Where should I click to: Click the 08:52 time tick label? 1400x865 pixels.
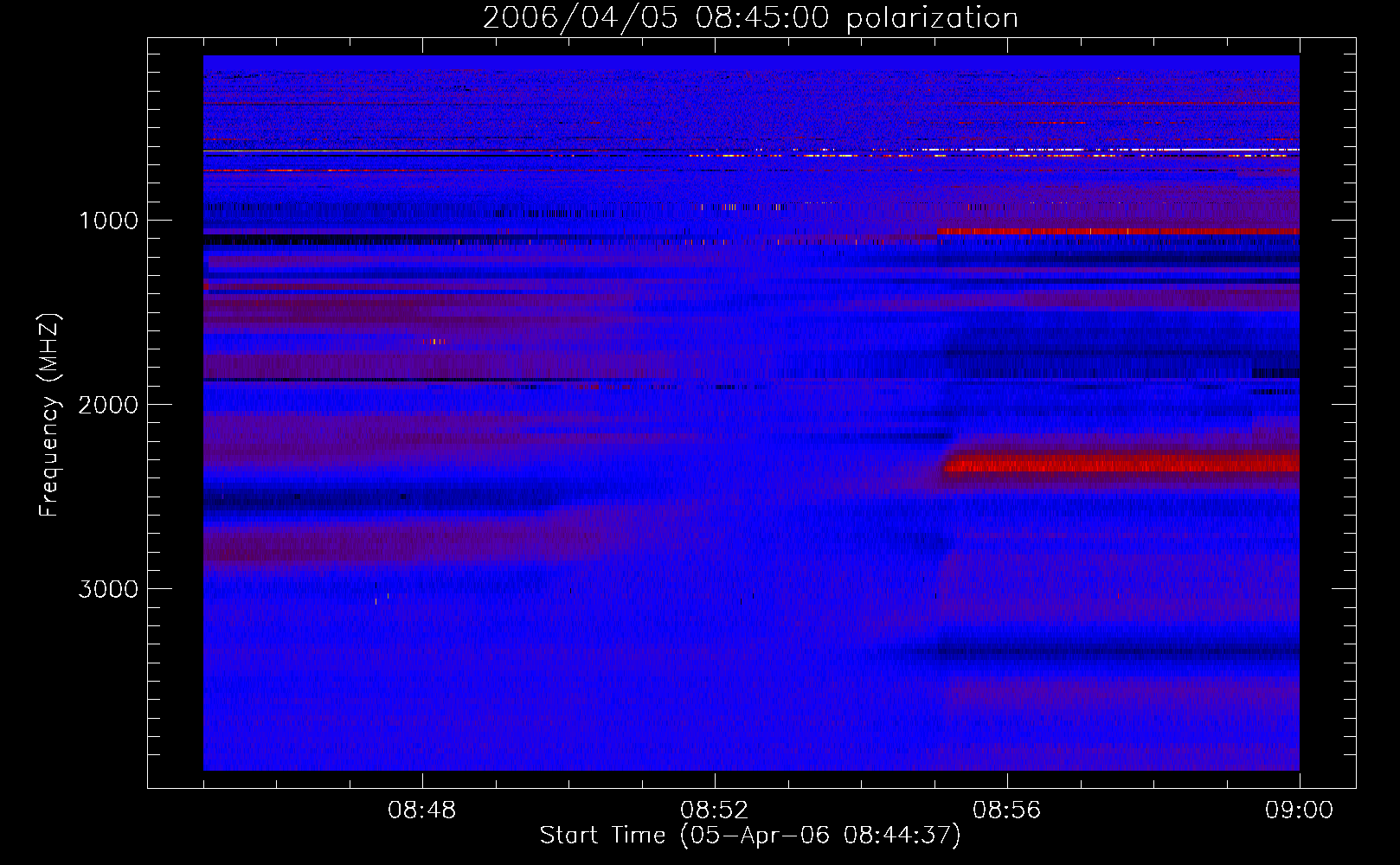(715, 811)
